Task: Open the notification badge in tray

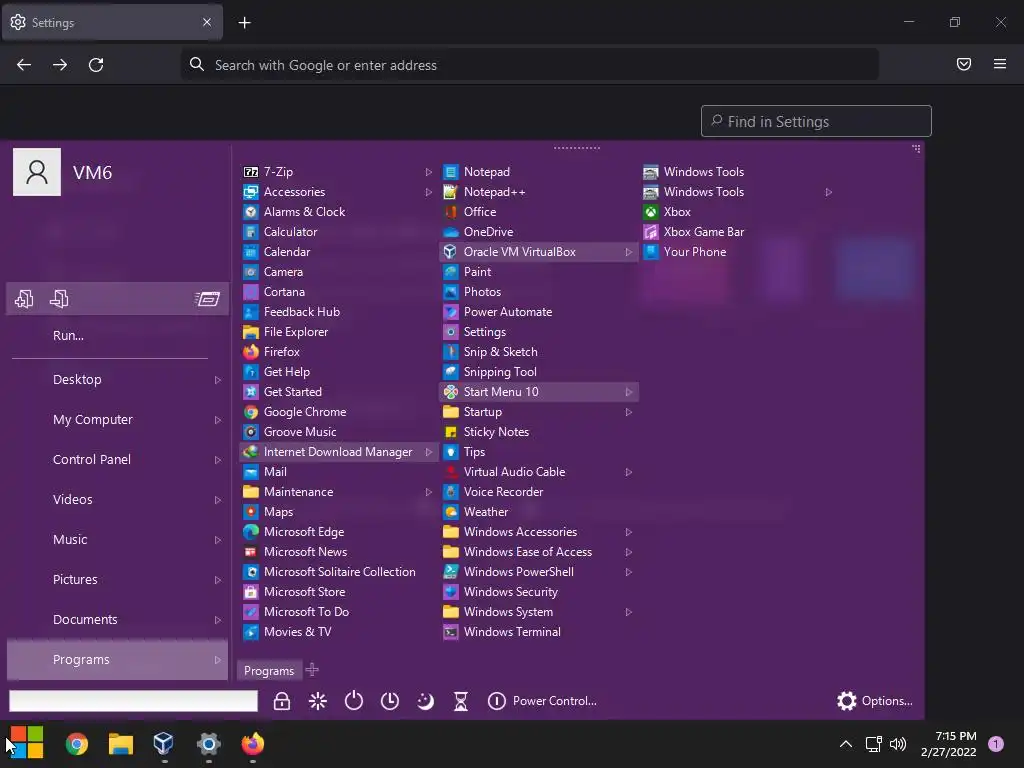Action: click(x=995, y=743)
